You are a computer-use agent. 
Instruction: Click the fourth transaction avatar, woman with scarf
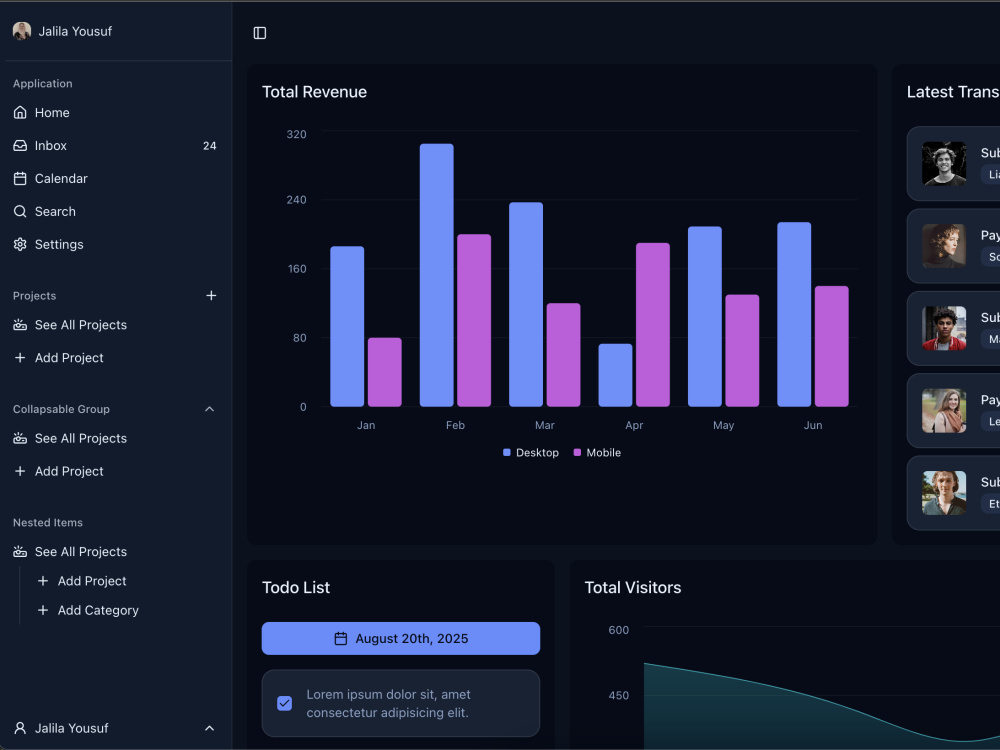944,411
